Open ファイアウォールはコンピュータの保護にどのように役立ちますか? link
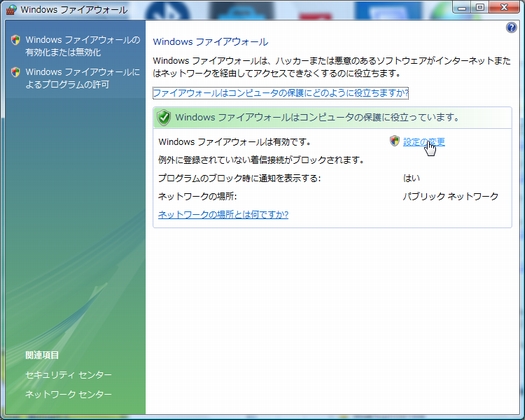The image size is (525, 420). point(281,93)
